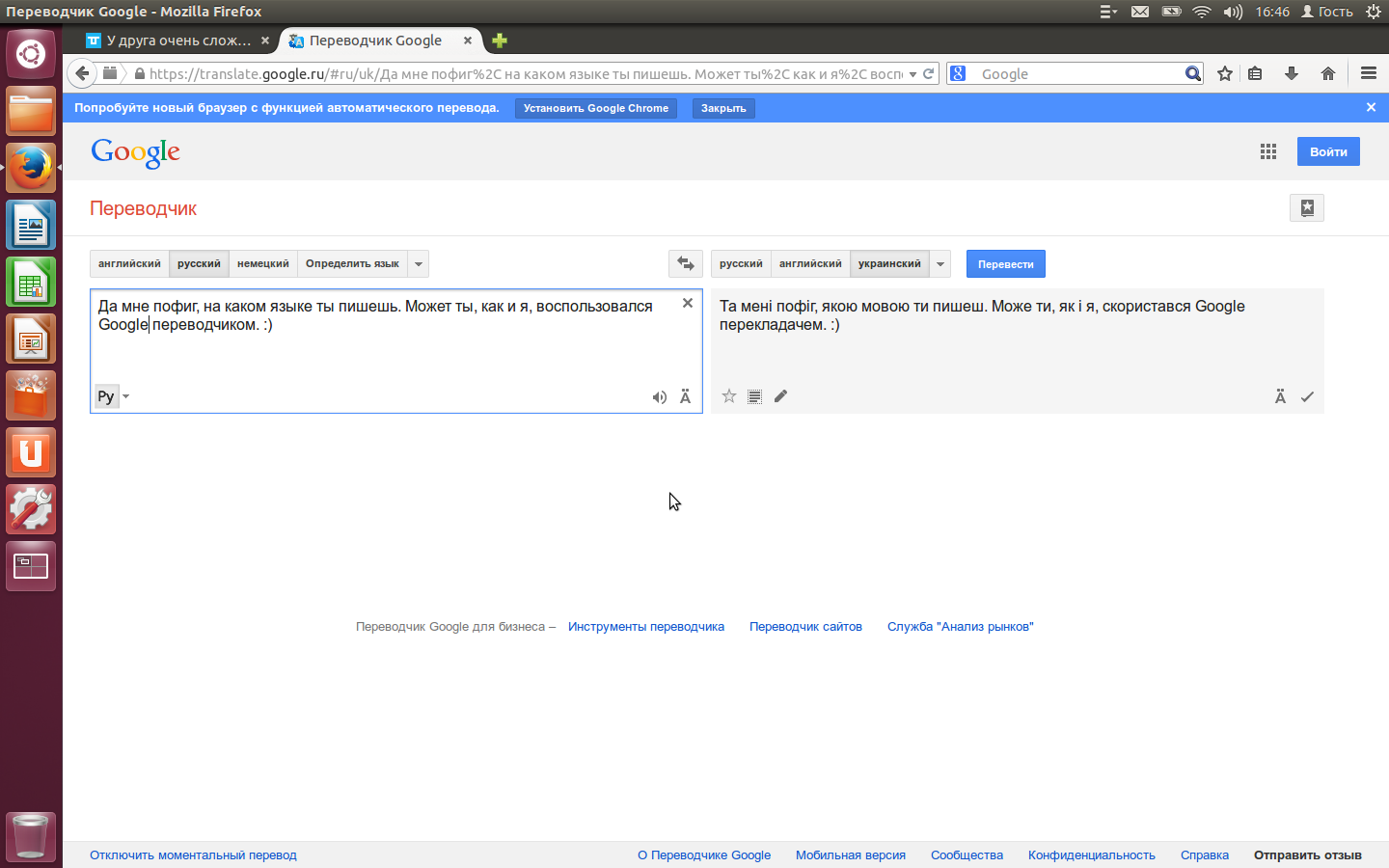Open the Ру input method dropdown
The image size is (1389, 868).
(112, 396)
